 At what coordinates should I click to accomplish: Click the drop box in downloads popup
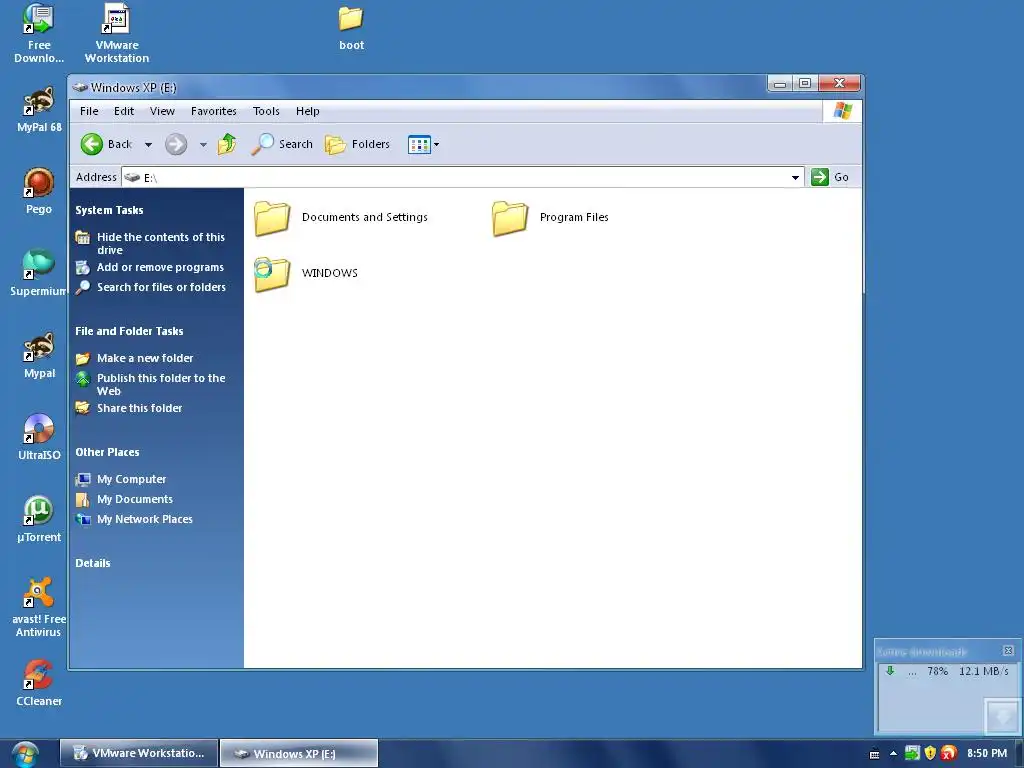pos(1002,716)
